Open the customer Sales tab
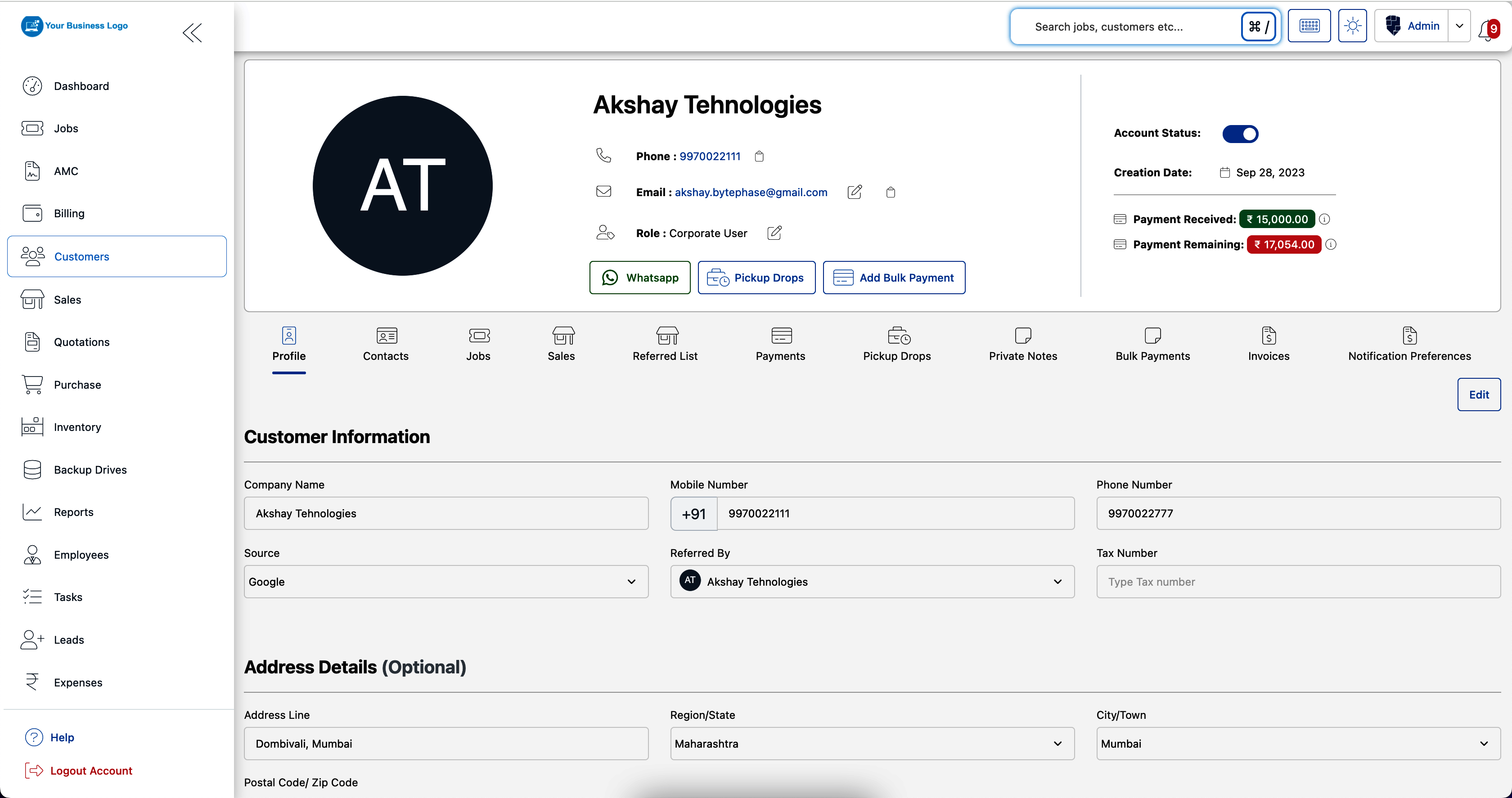Viewport: 1512px width, 798px height. (561, 345)
